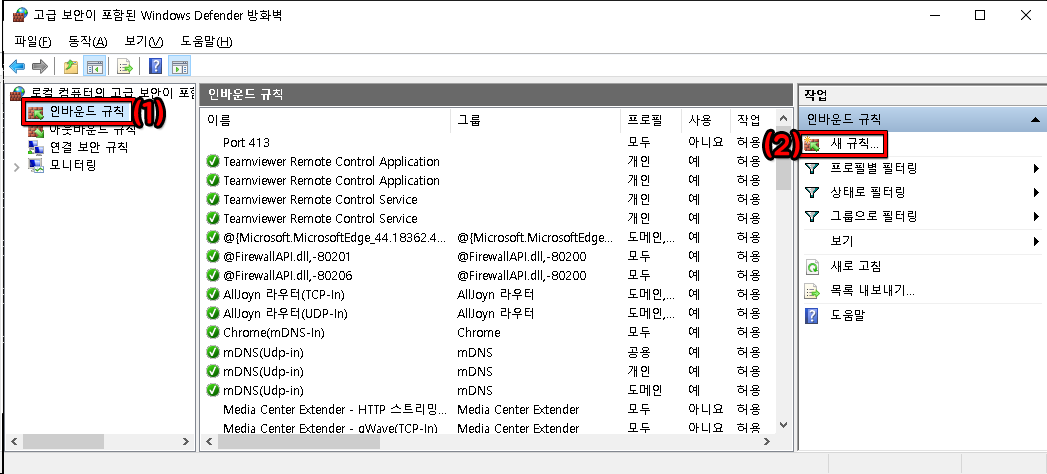The width and height of the screenshot is (1047, 474).
Task: Click the blue Help toolbar icon
Action: [x=155, y=66]
